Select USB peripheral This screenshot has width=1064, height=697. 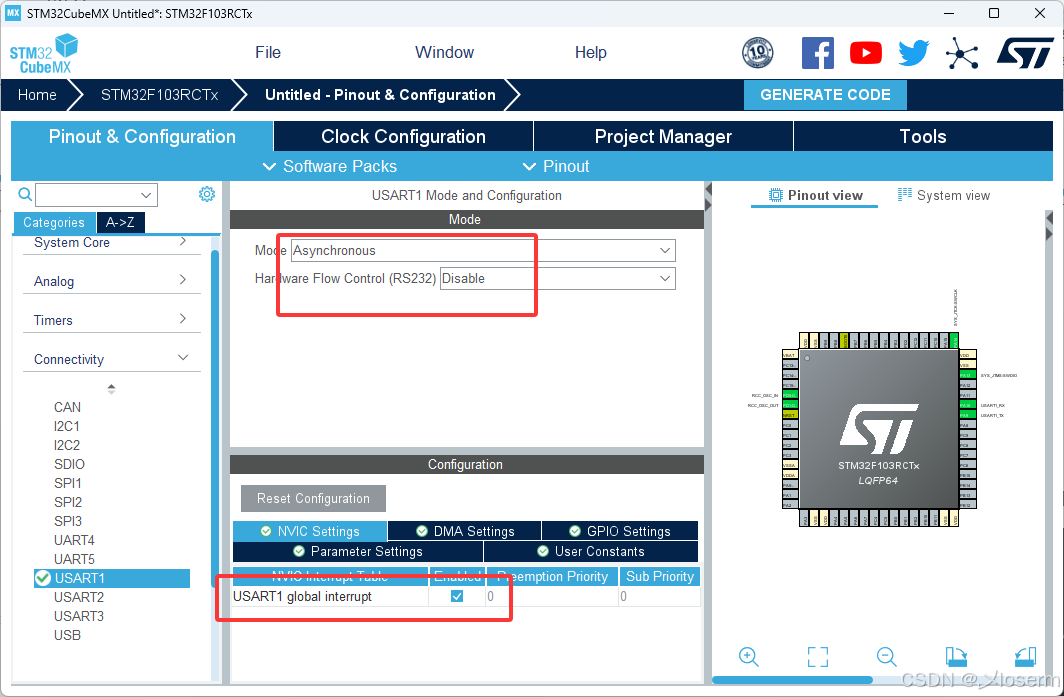click(67, 635)
